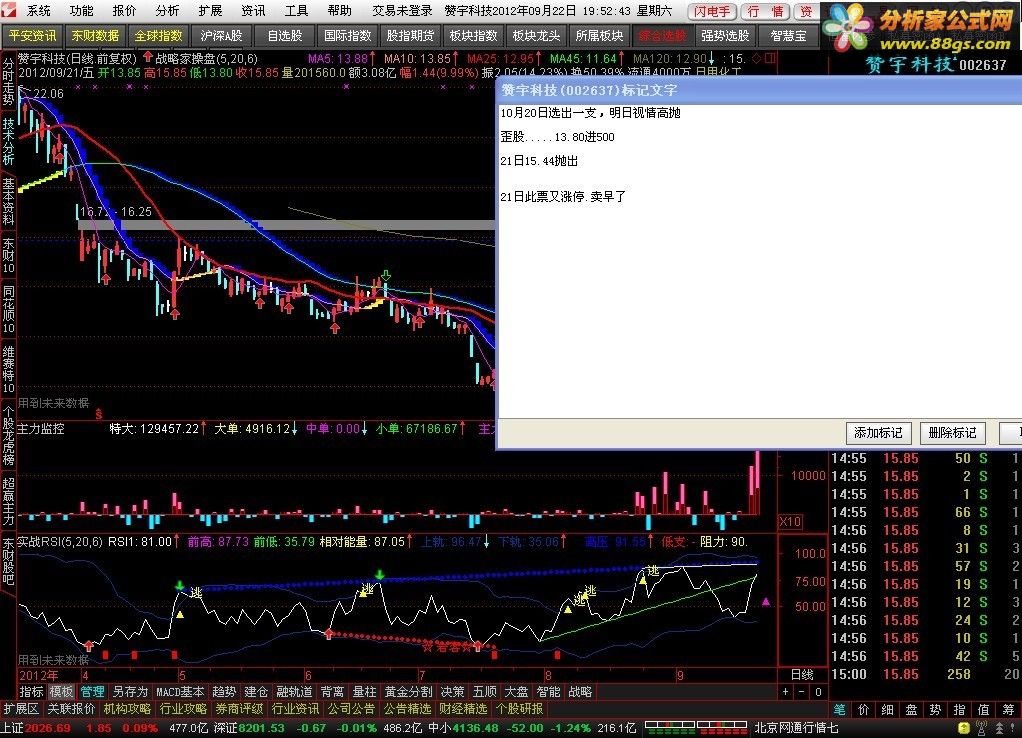The height and width of the screenshot is (738, 1022).
Task: Click the 0 reset button below the chart
Action: point(818,692)
